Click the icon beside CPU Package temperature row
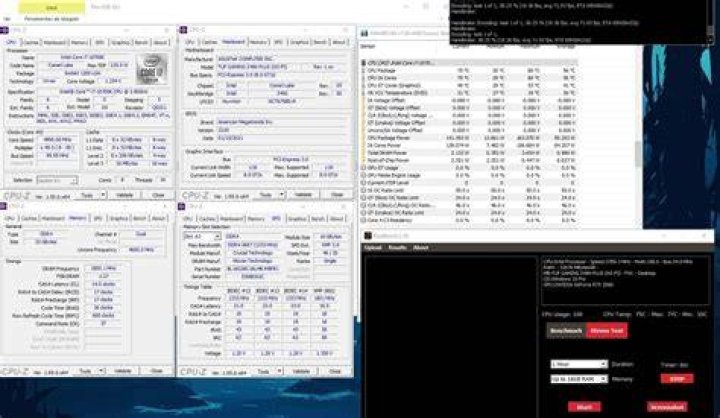This screenshot has width=720, height=418. click(x=364, y=71)
